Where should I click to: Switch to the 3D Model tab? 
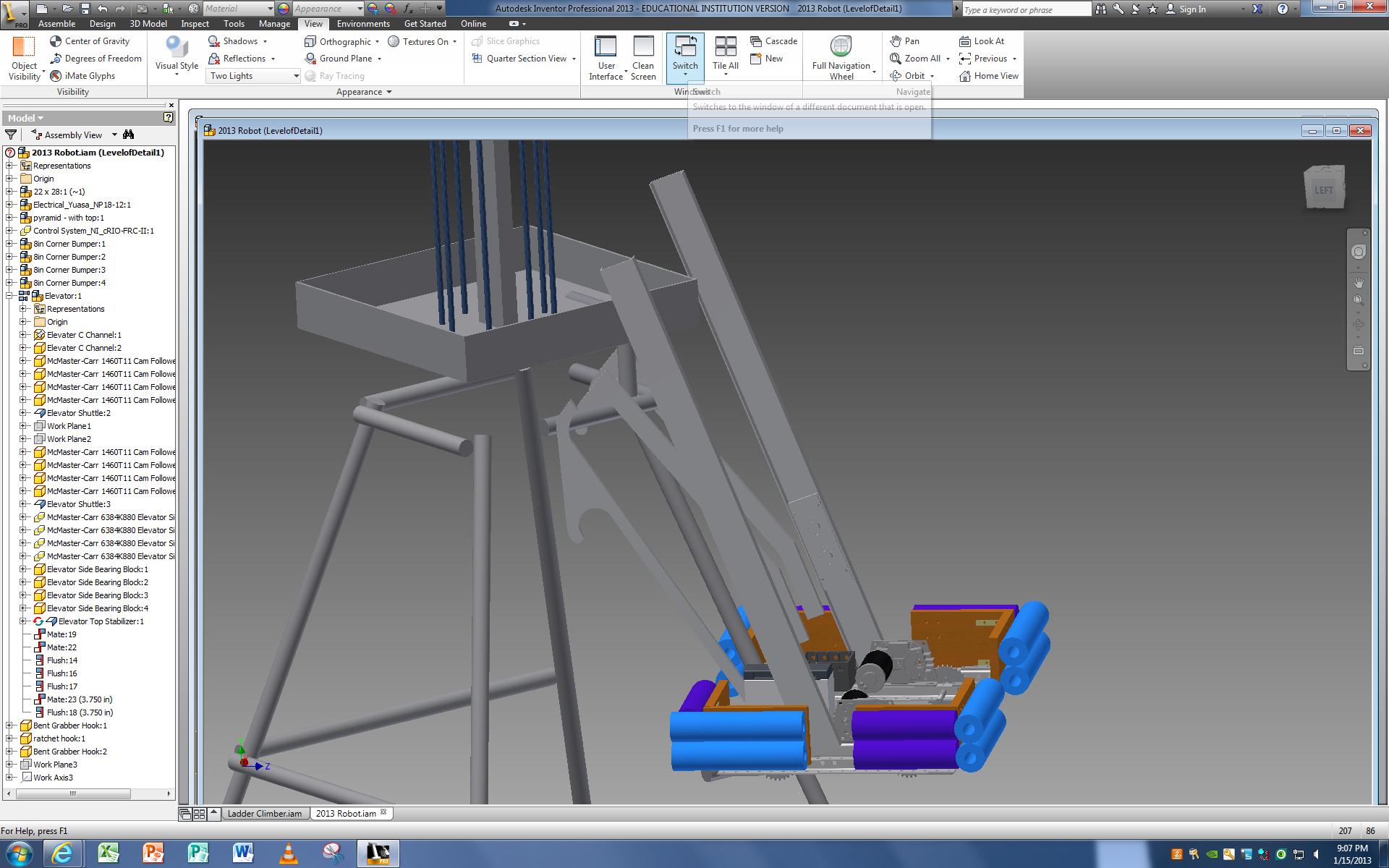(148, 24)
